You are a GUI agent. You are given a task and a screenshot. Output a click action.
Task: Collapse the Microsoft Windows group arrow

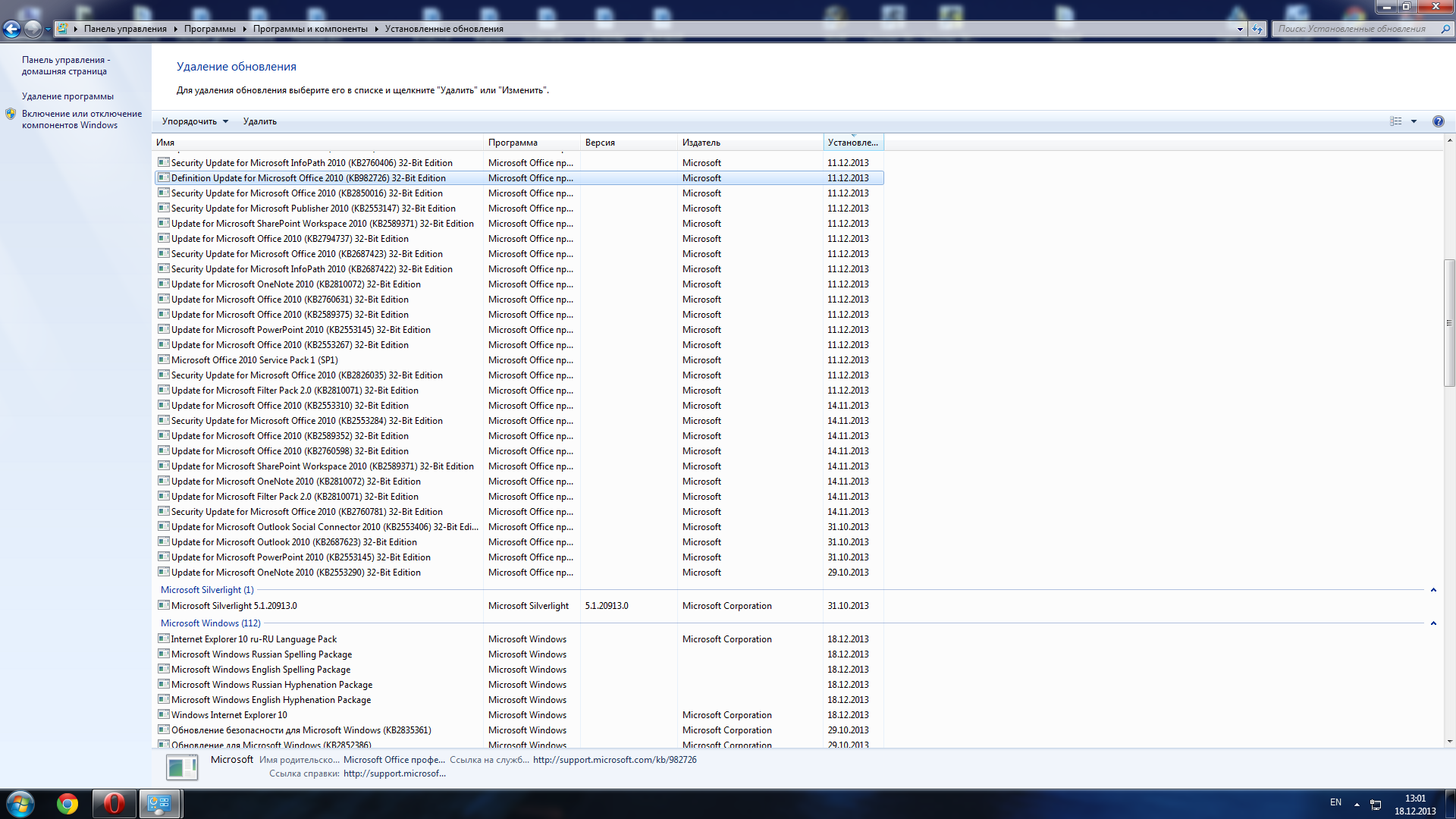coord(1433,623)
